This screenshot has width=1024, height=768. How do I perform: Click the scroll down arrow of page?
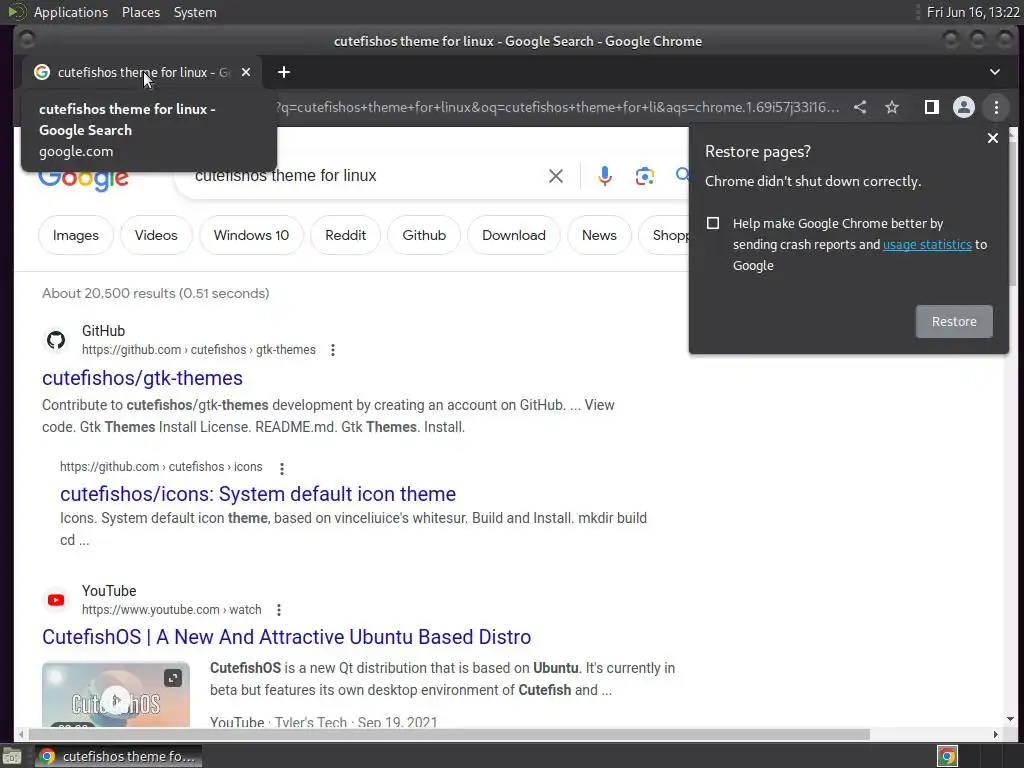coord(1010,719)
